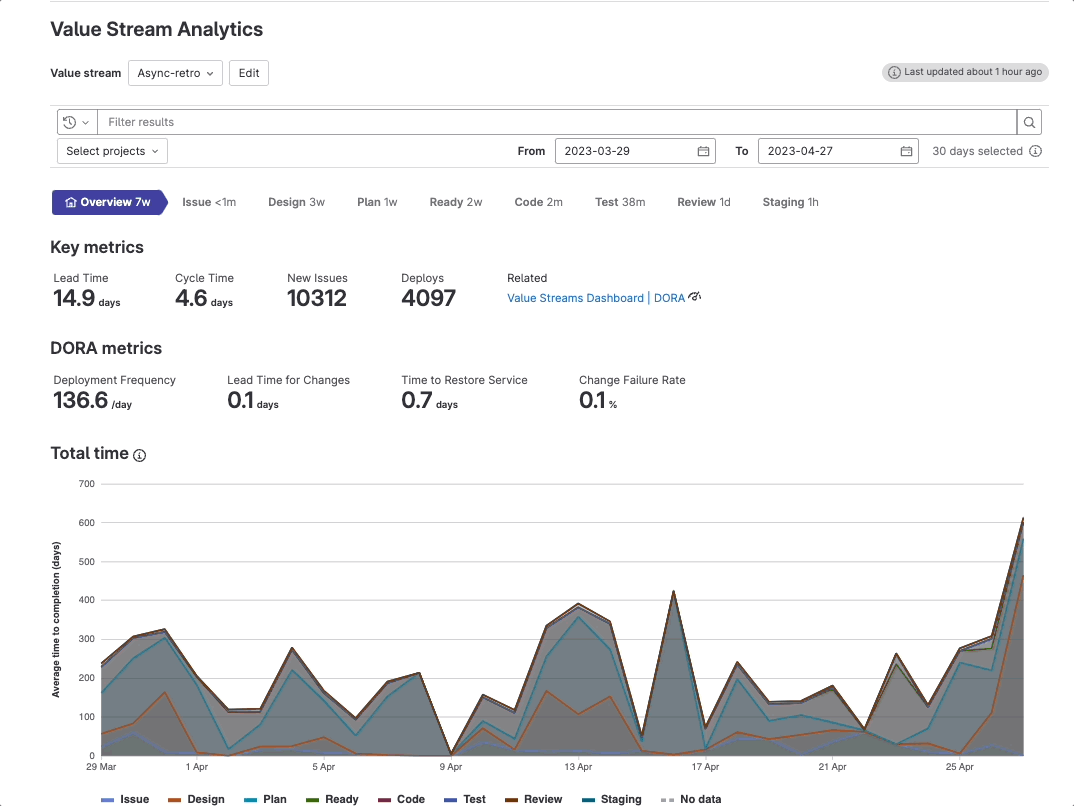Click the external link icon after DORA

695,296
